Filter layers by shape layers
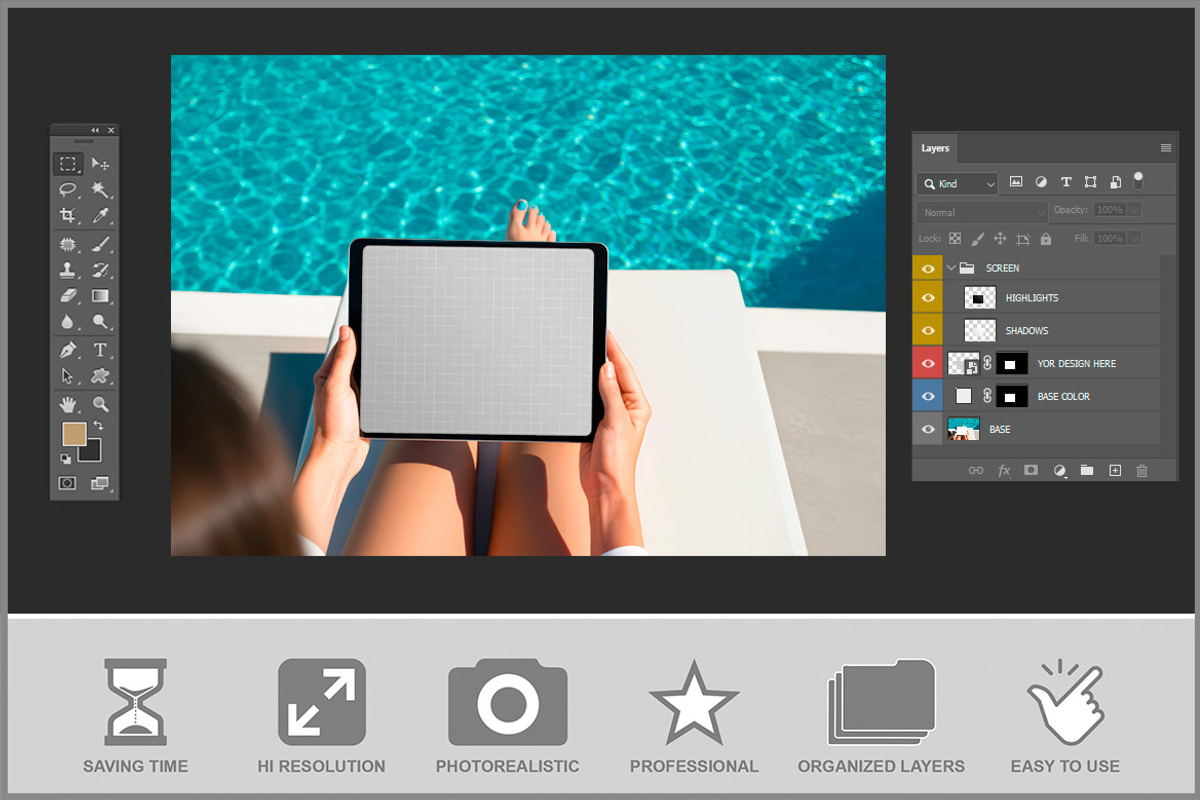The image size is (1200, 800). 1090,182
